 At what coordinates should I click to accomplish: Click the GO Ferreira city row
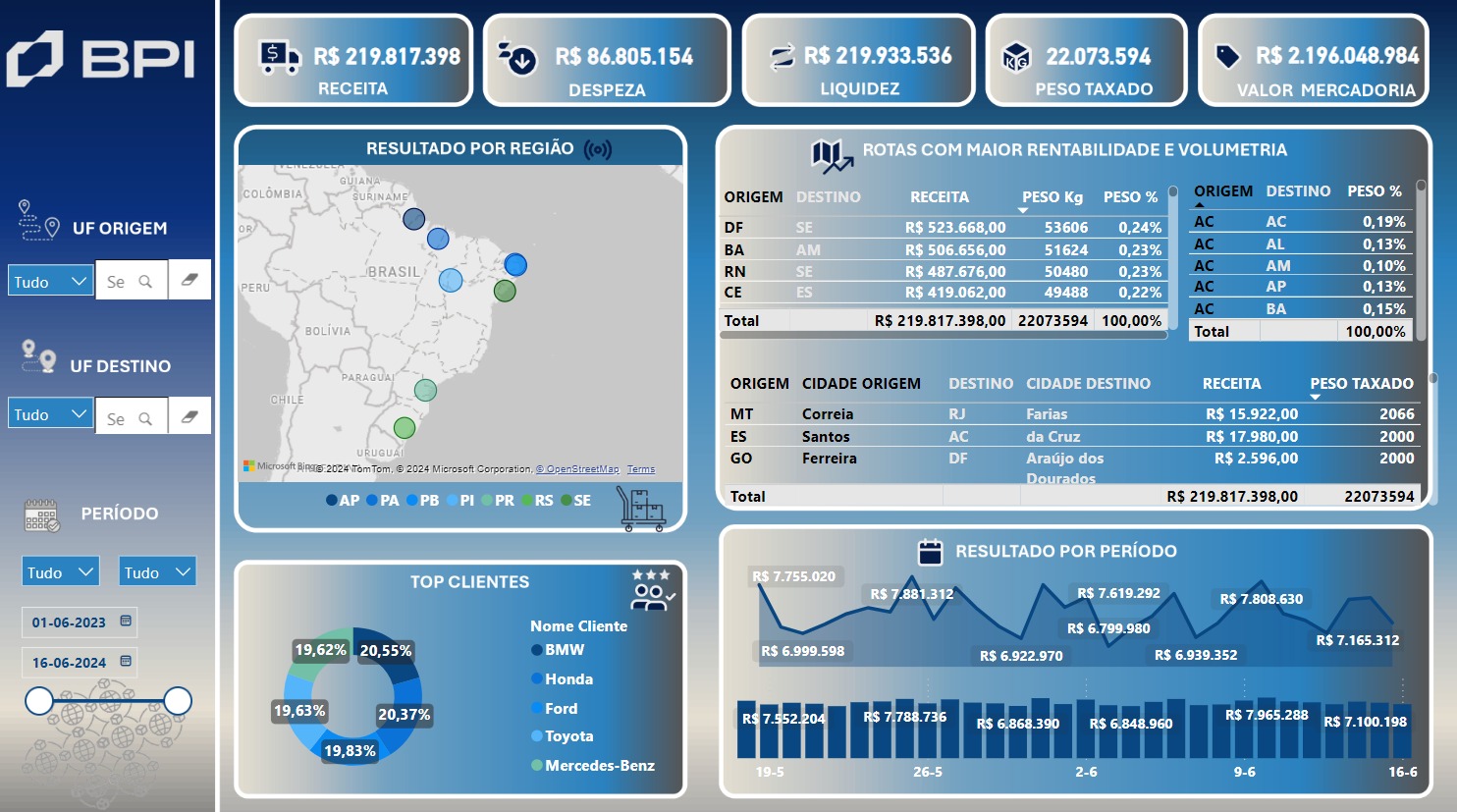[x=1071, y=467]
